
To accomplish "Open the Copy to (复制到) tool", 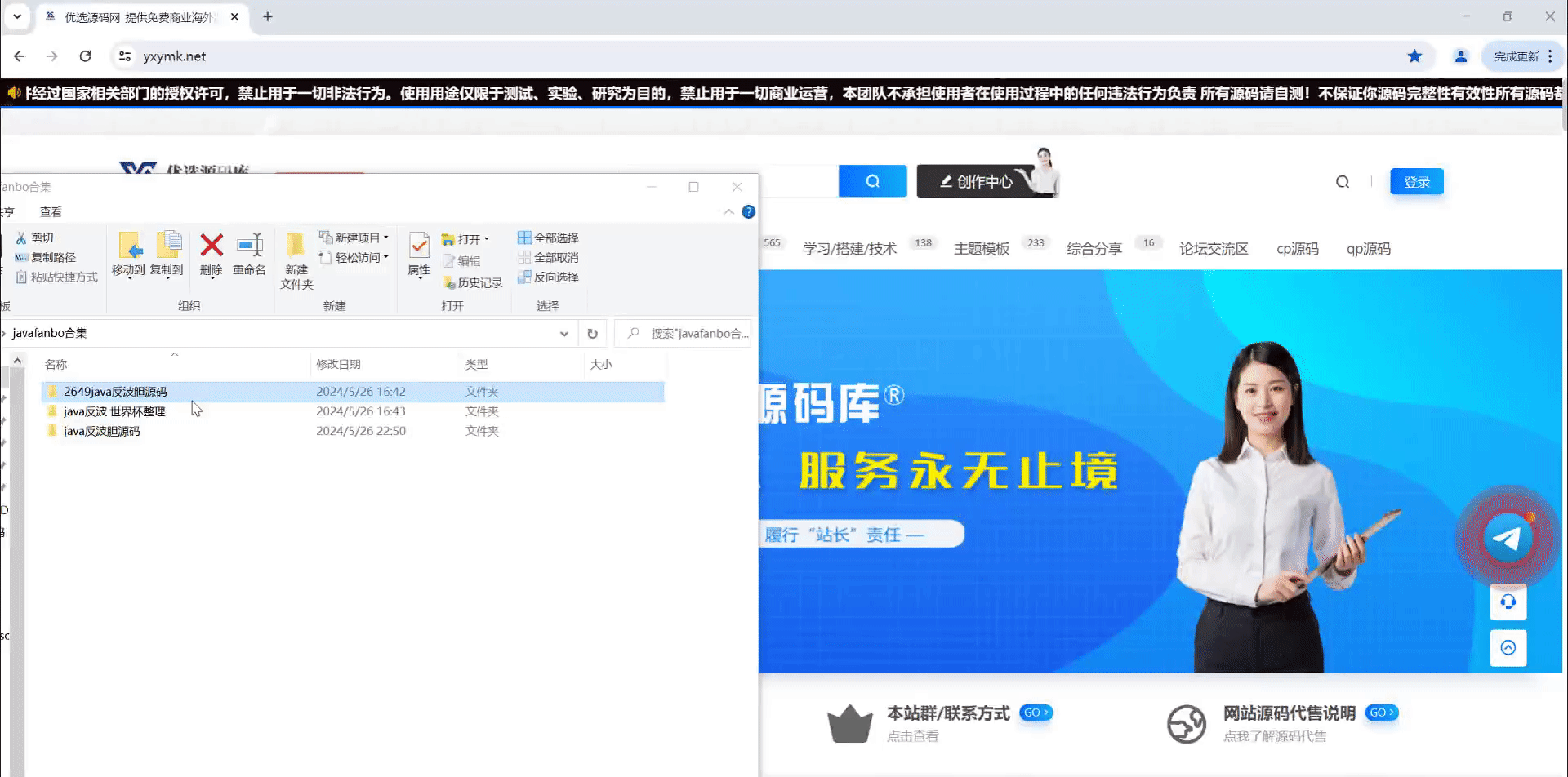I will [167, 255].
